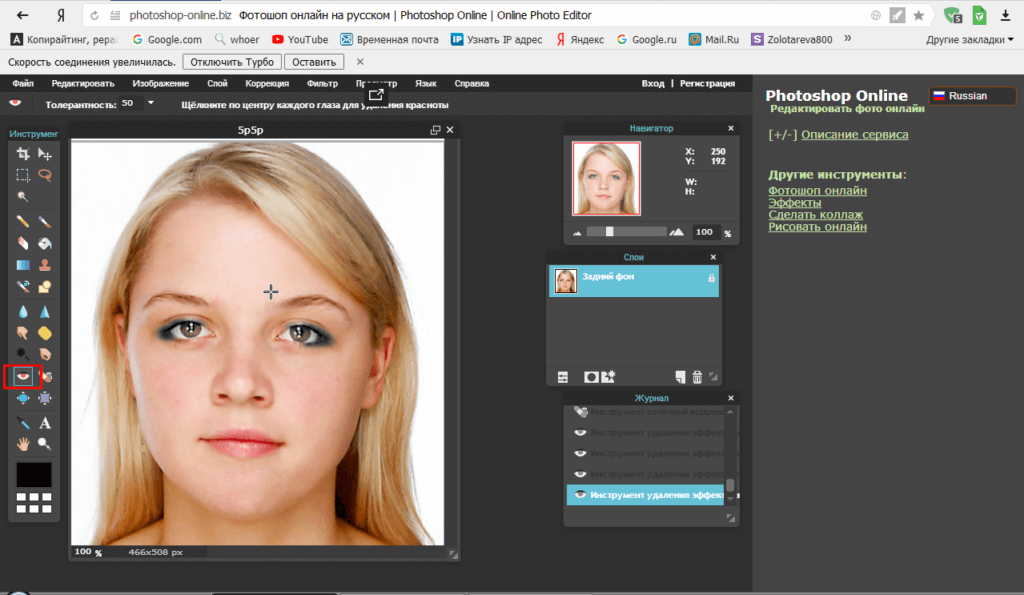Add a layer mask in Layers panel
Viewport: 1024px width, 595px height.
[591, 377]
